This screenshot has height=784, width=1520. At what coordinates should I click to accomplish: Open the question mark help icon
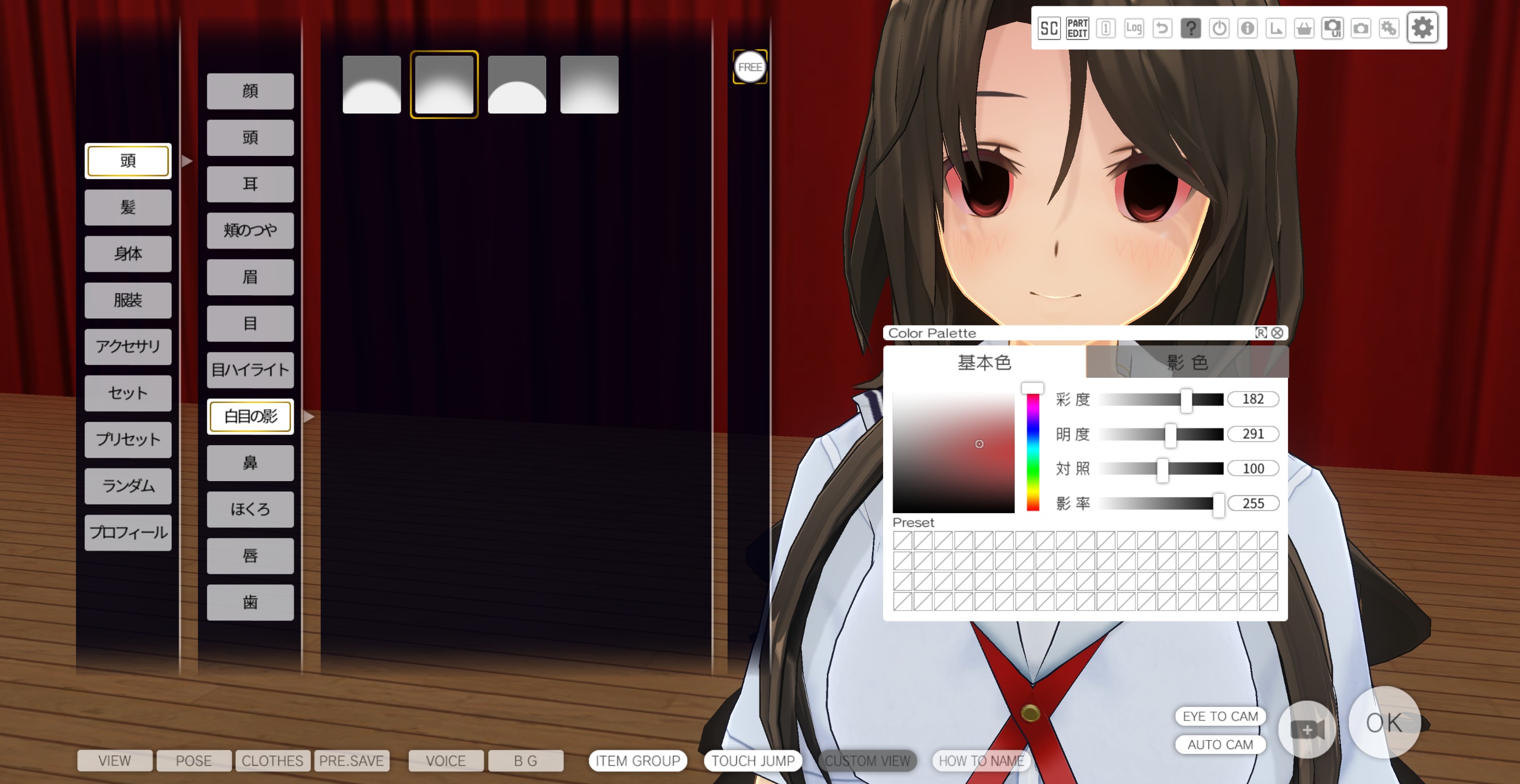click(1190, 28)
